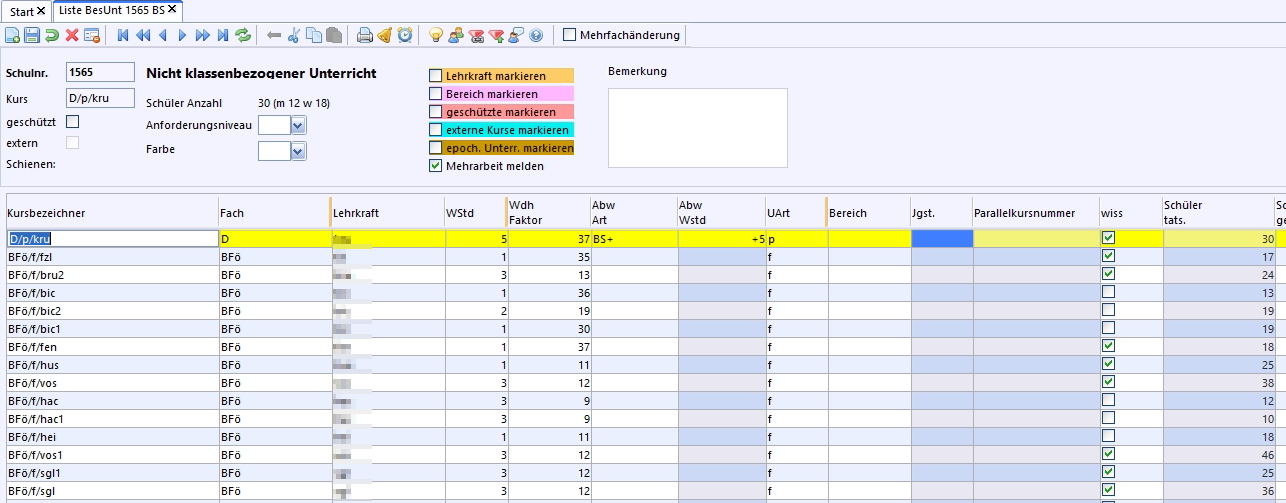Click the next record arrow icon

[x=182, y=35]
